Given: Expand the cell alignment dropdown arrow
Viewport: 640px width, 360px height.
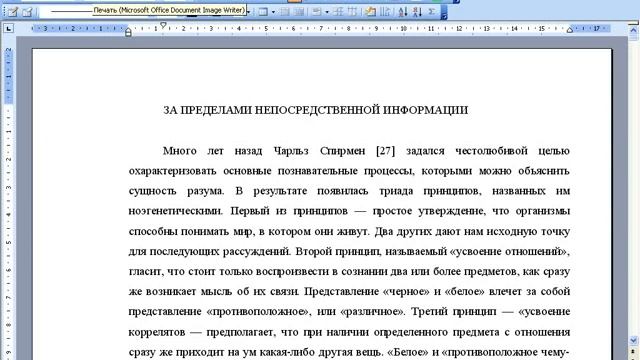Looking at the screenshot, I should [327, 12].
